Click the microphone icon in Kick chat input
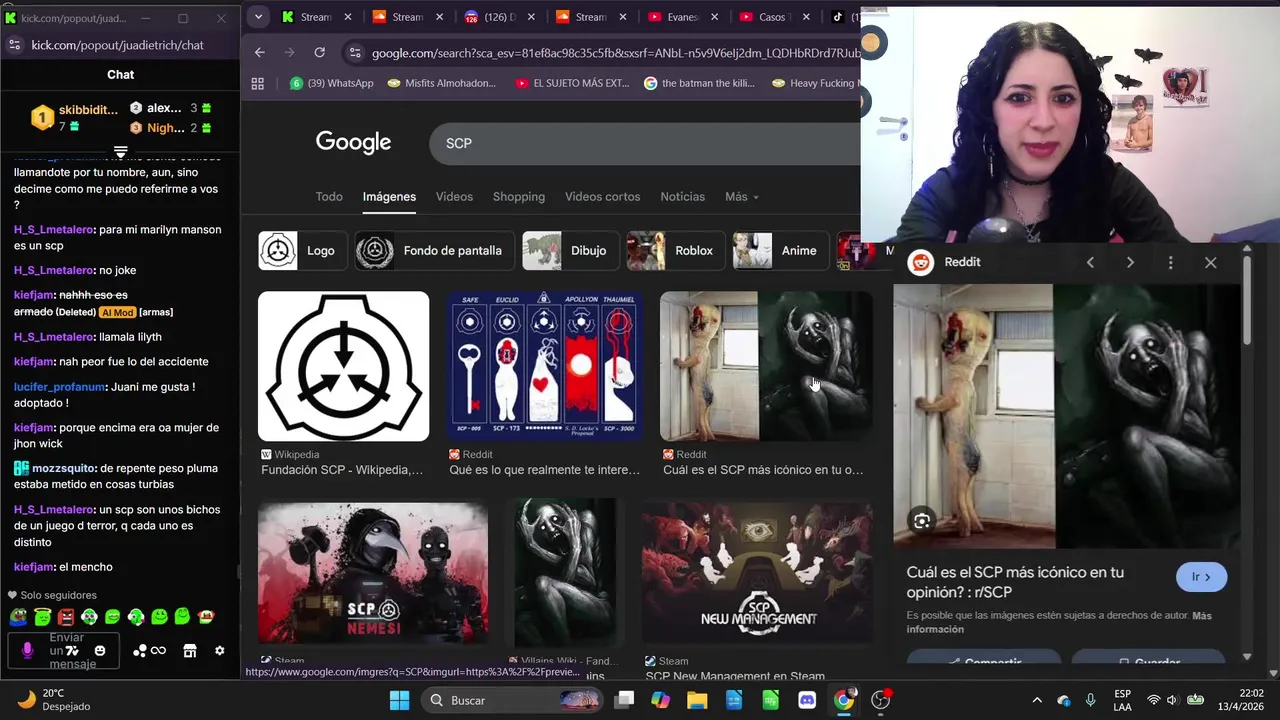Image resolution: width=1280 pixels, height=720 pixels. [x=27, y=651]
